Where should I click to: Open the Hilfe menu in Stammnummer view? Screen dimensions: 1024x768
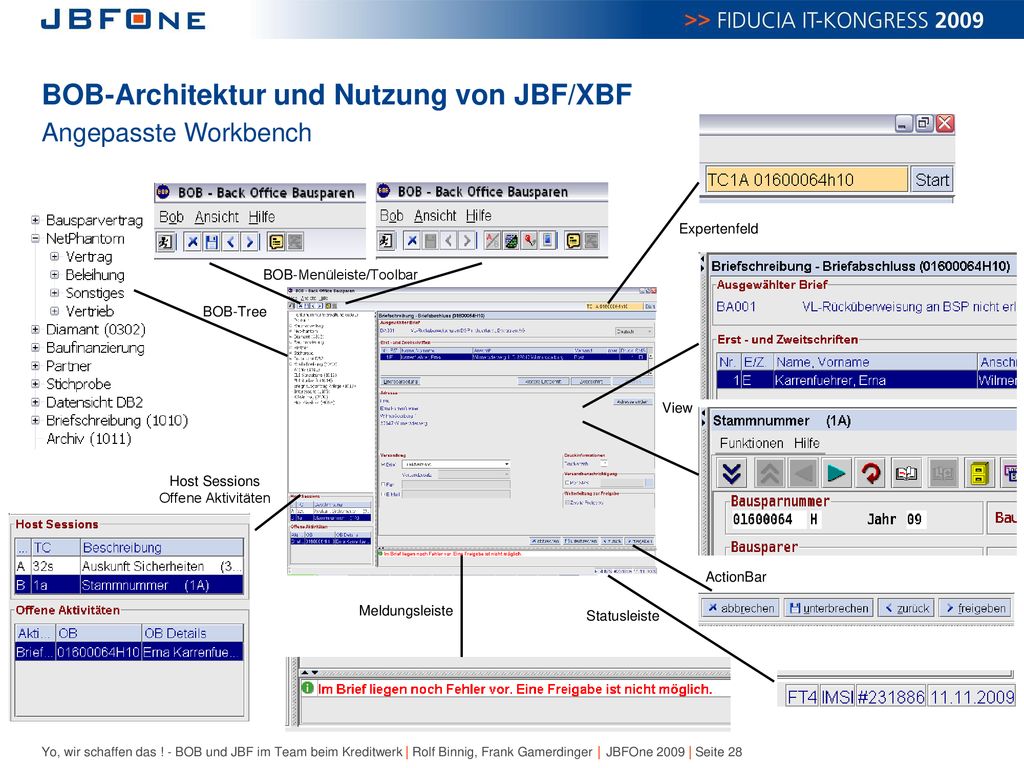click(x=807, y=443)
